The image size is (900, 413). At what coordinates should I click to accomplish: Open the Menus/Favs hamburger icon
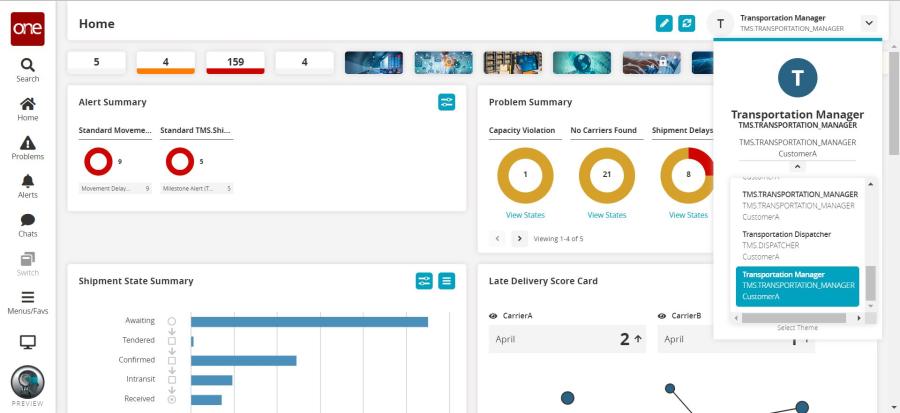click(28, 302)
